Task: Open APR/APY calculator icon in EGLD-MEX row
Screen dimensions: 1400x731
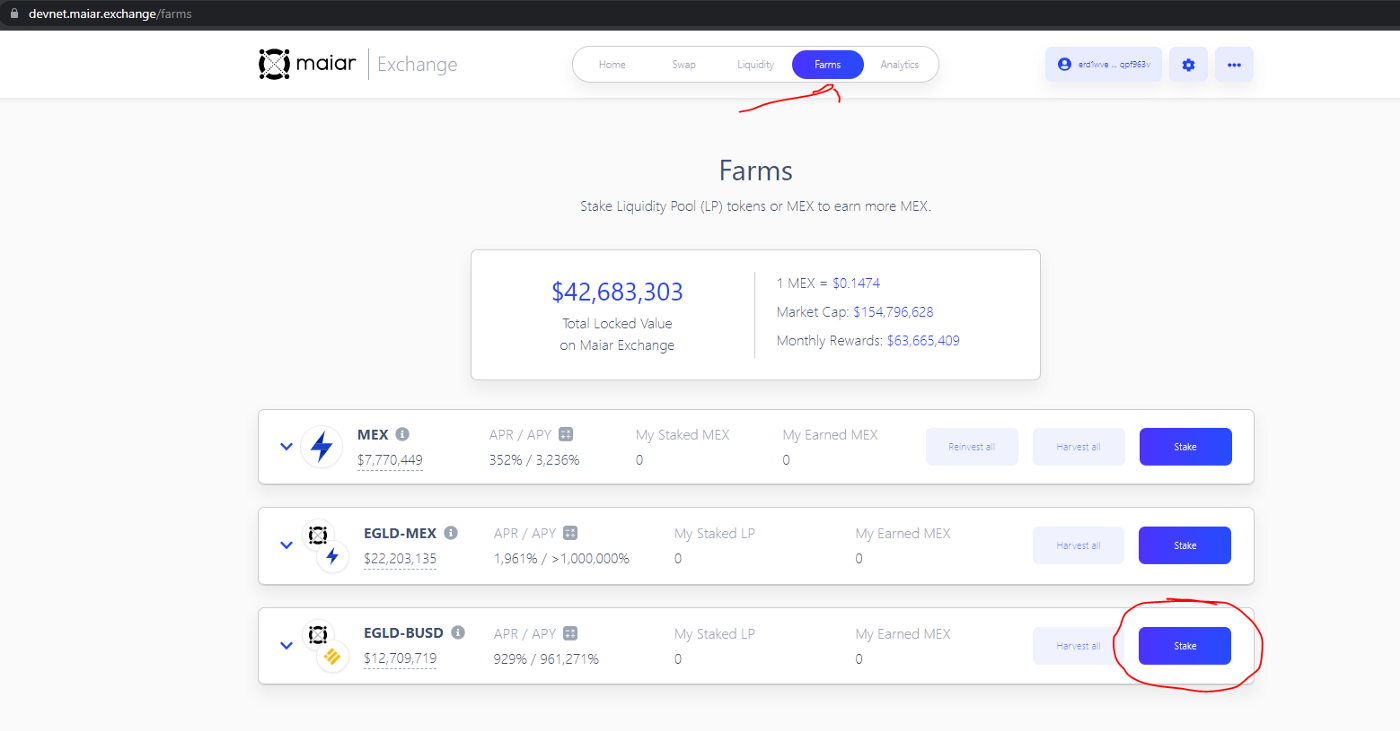Action: pyautogui.click(x=570, y=533)
